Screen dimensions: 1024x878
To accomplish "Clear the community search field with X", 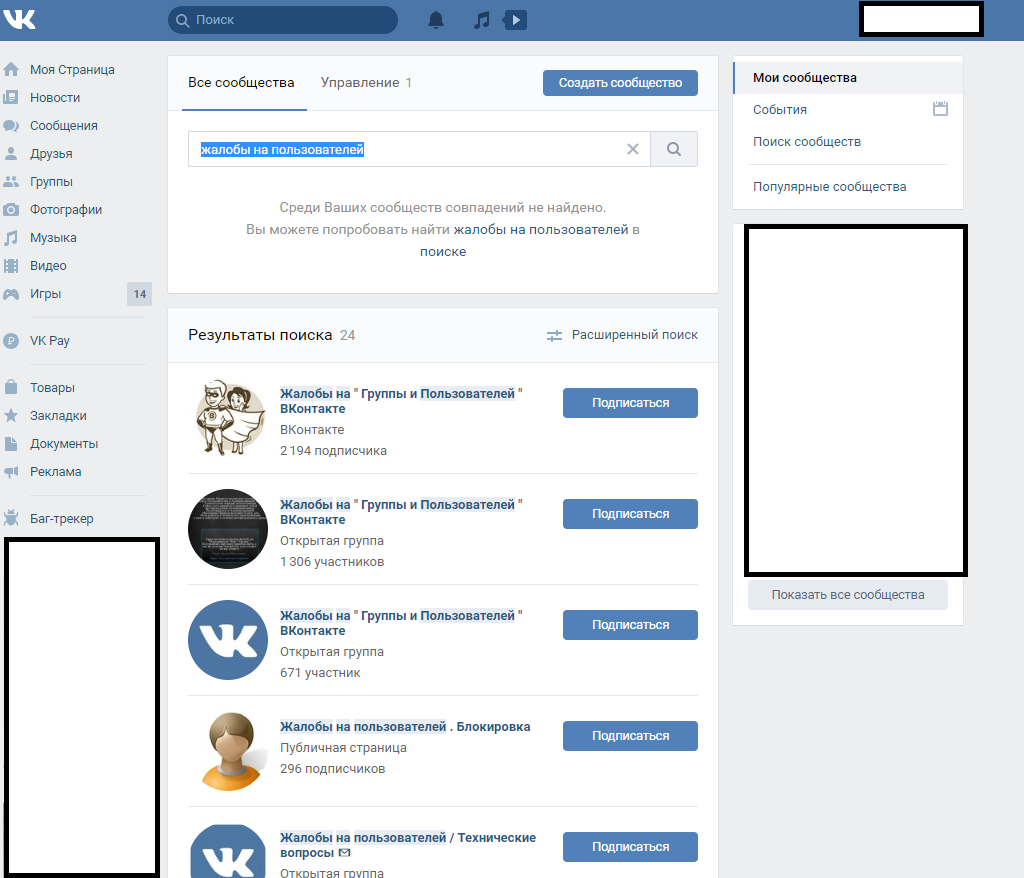I will 633,149.
